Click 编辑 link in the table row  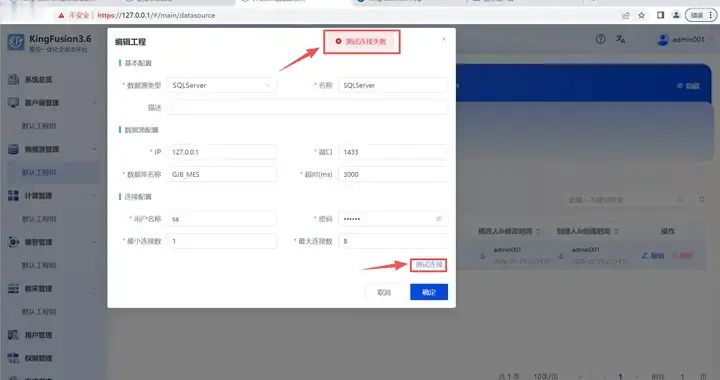pos(653,255)
